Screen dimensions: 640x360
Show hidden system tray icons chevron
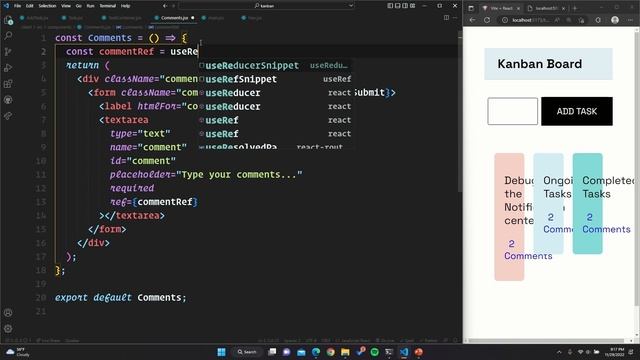[x=559, y=352]
